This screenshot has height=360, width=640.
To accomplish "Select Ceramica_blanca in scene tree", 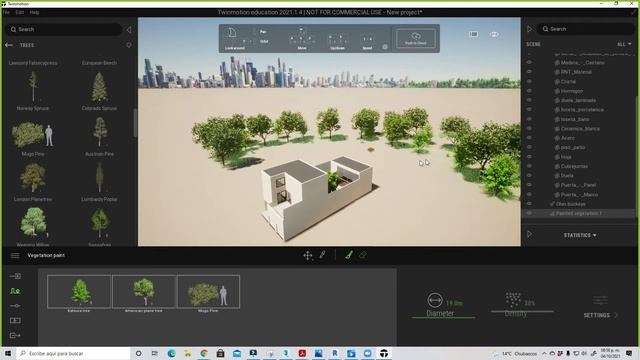I will [x=580, y=129].
